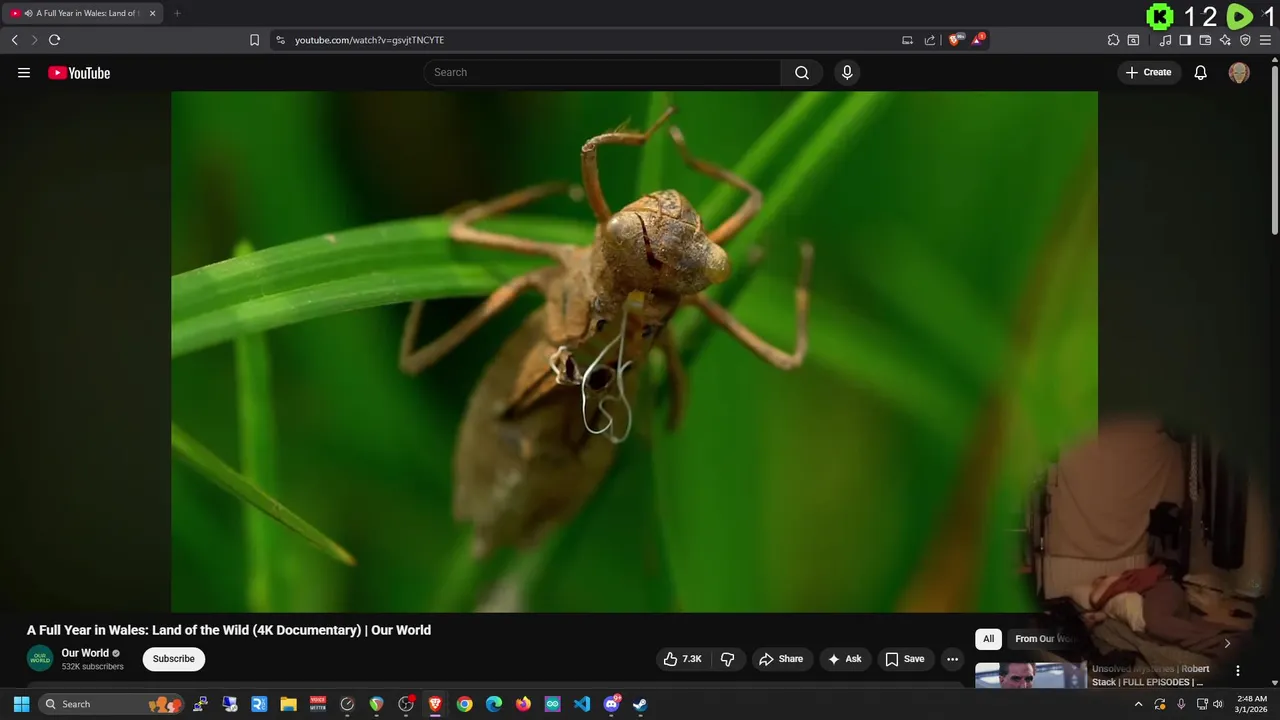Click the voice search microphone icon
Image resolution: width=1280 pixels, height=720 pixels.
pyautogui.click(x=847, y=73)
